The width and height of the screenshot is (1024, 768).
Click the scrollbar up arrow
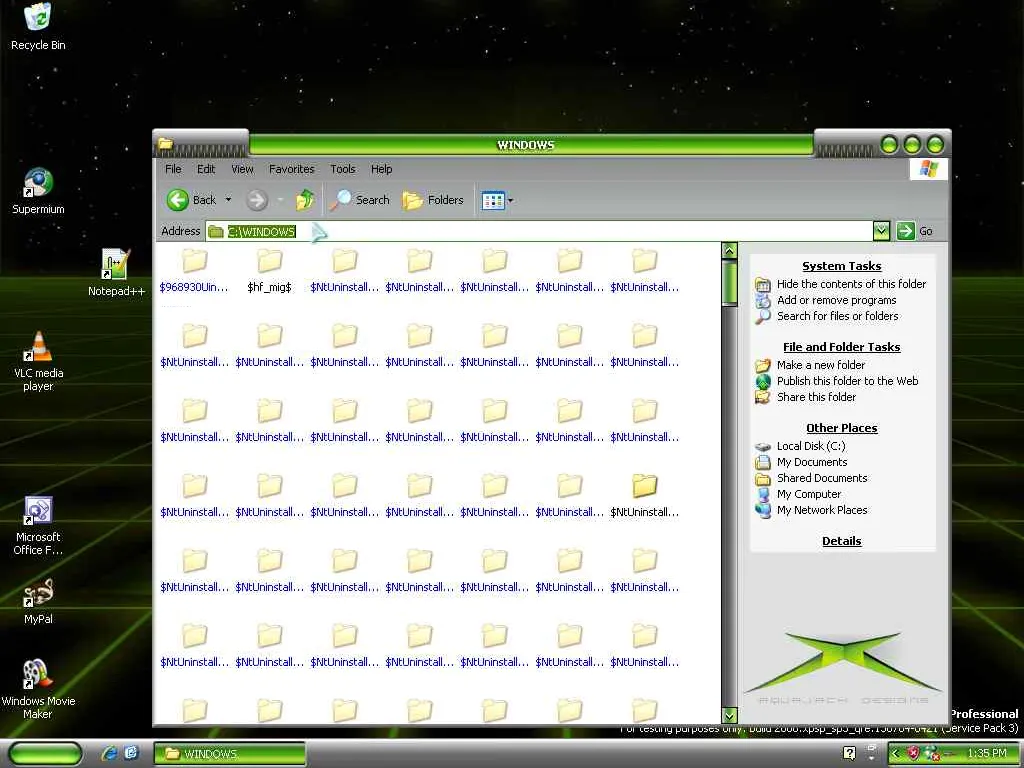coord(729,250)
